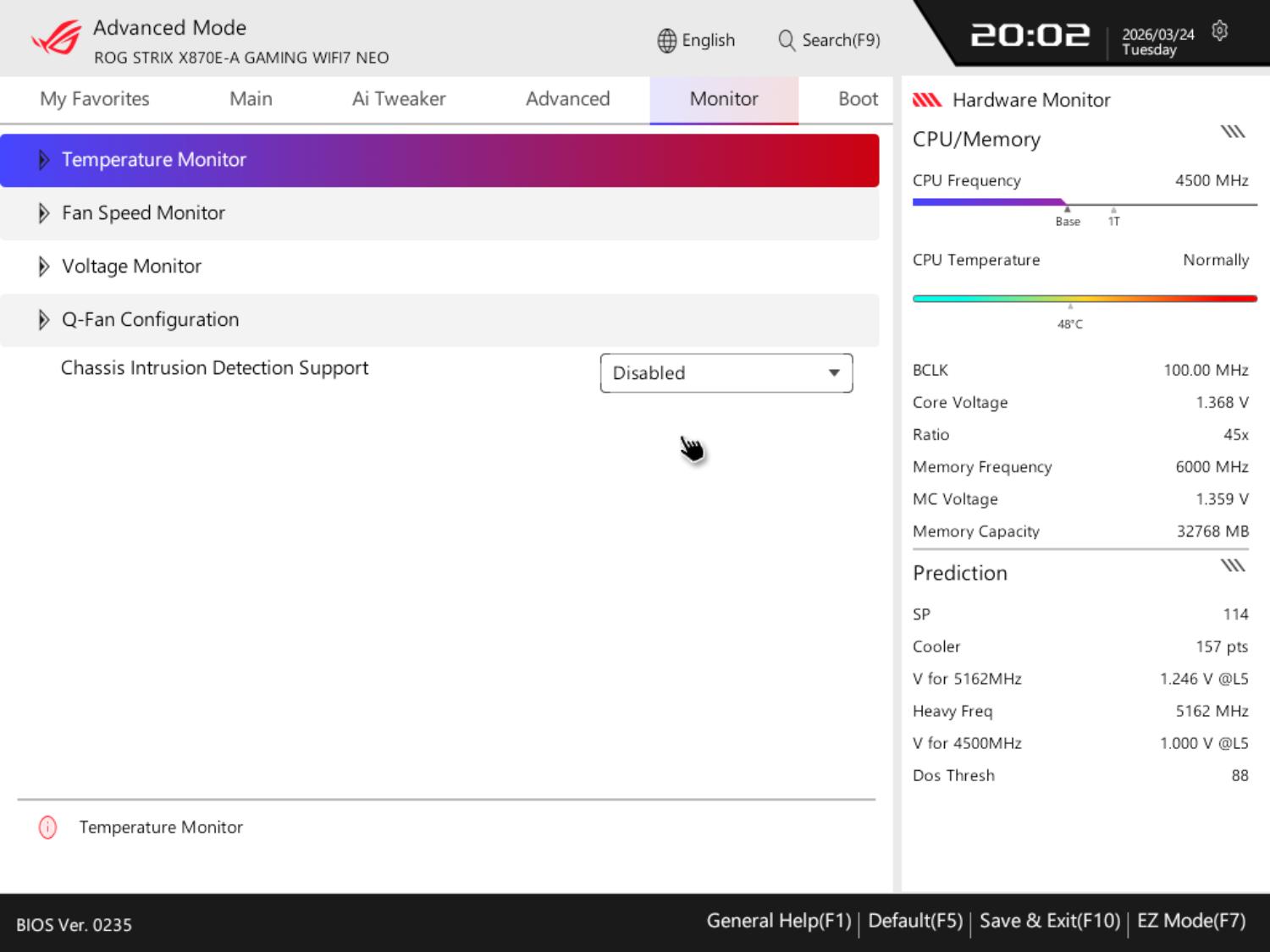Click the Search magnifier icon
This screenshot has height=952, width=1270.
tap(786, 41)
